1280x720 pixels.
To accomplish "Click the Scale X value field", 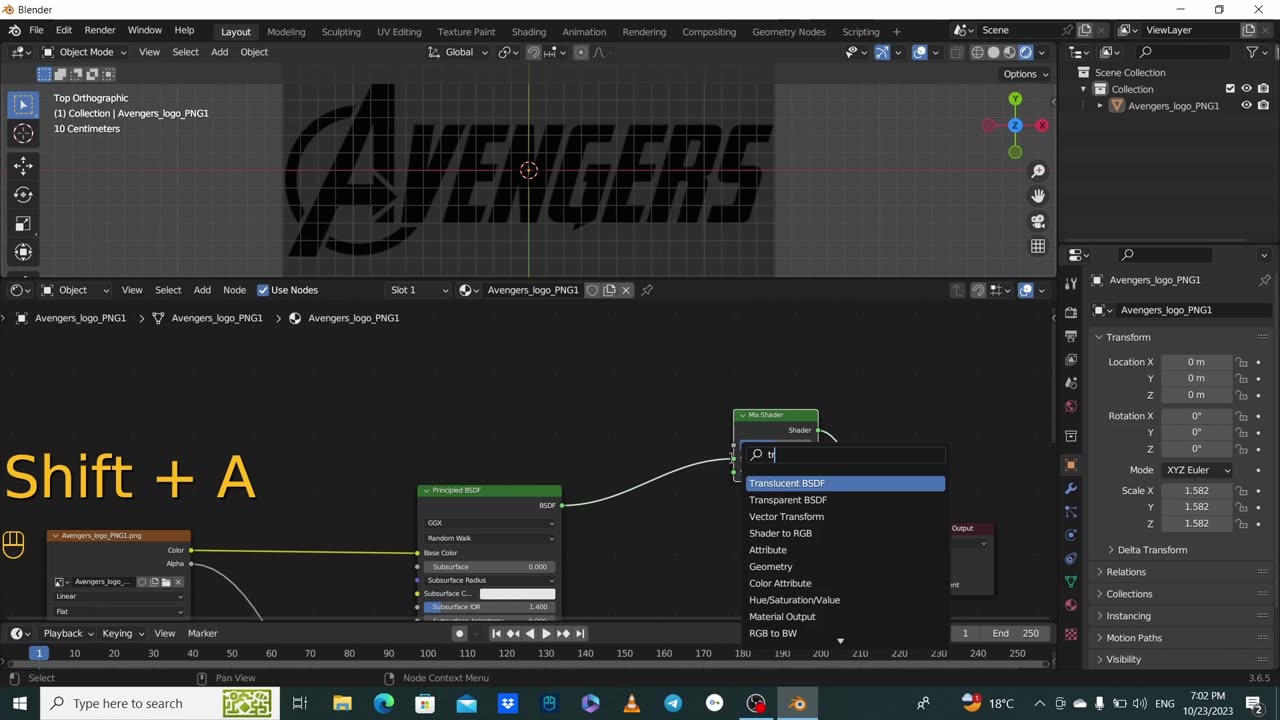I will [x=1196, y=491].
